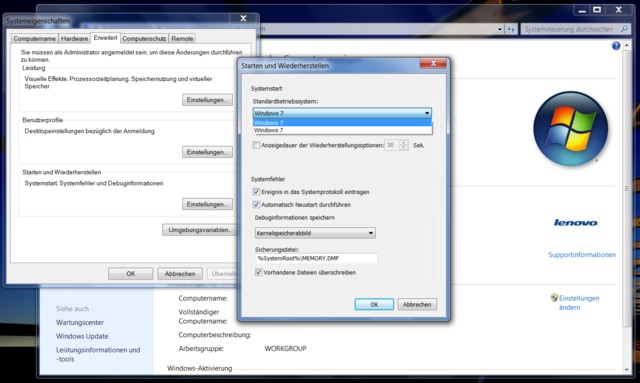
Task: Click Einstellungen button under Starten und Wiederherstellen
Action: [x=207, y=204]
